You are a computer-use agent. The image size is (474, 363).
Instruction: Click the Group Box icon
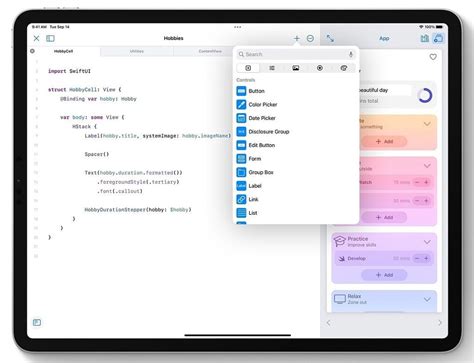(x=241, y=172)
